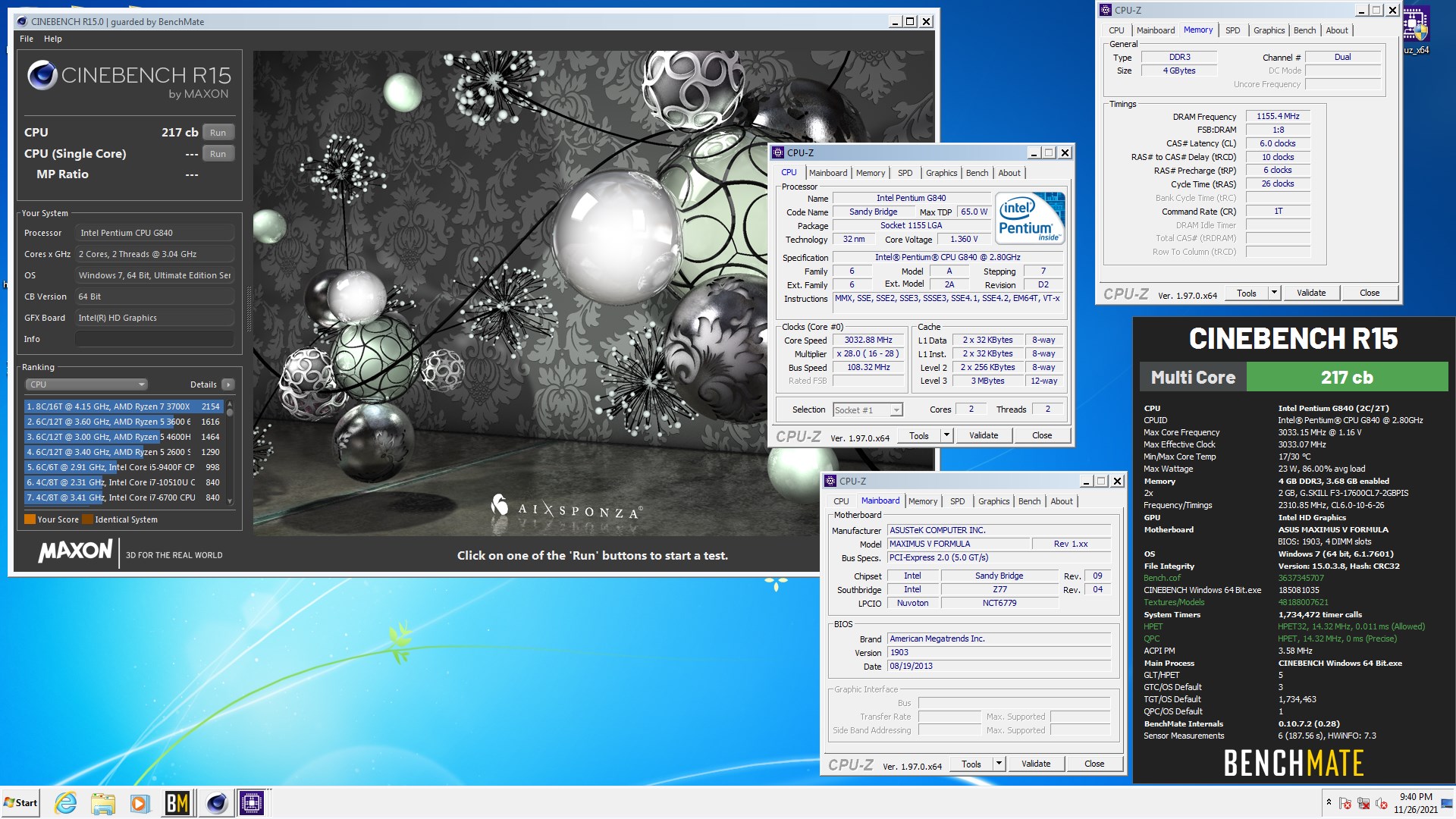
Task: Click the AIXSPONZA logo in render view
Action: [567, 507]
